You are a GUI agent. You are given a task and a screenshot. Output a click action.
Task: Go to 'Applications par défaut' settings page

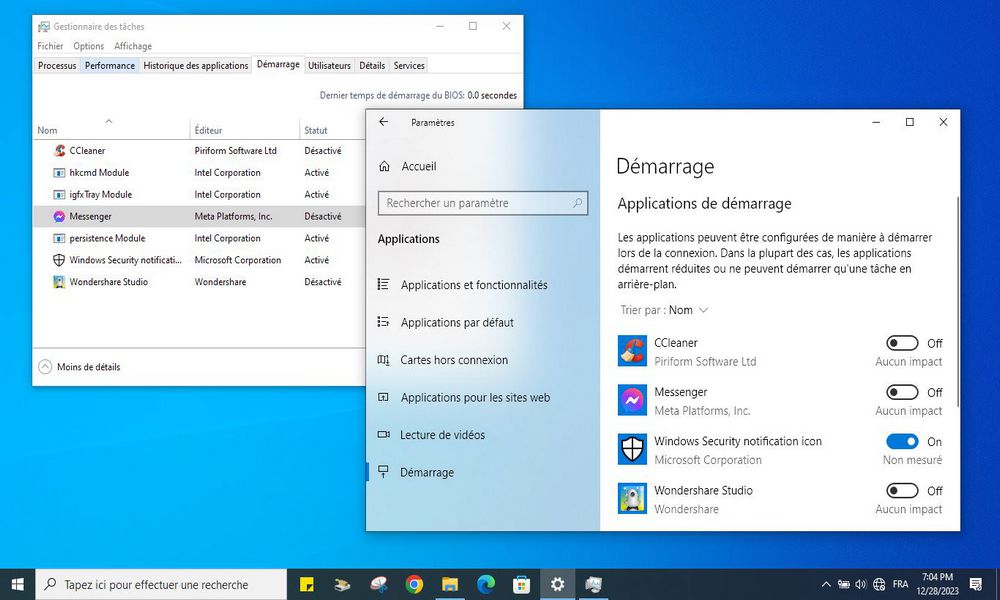point(457,322)
